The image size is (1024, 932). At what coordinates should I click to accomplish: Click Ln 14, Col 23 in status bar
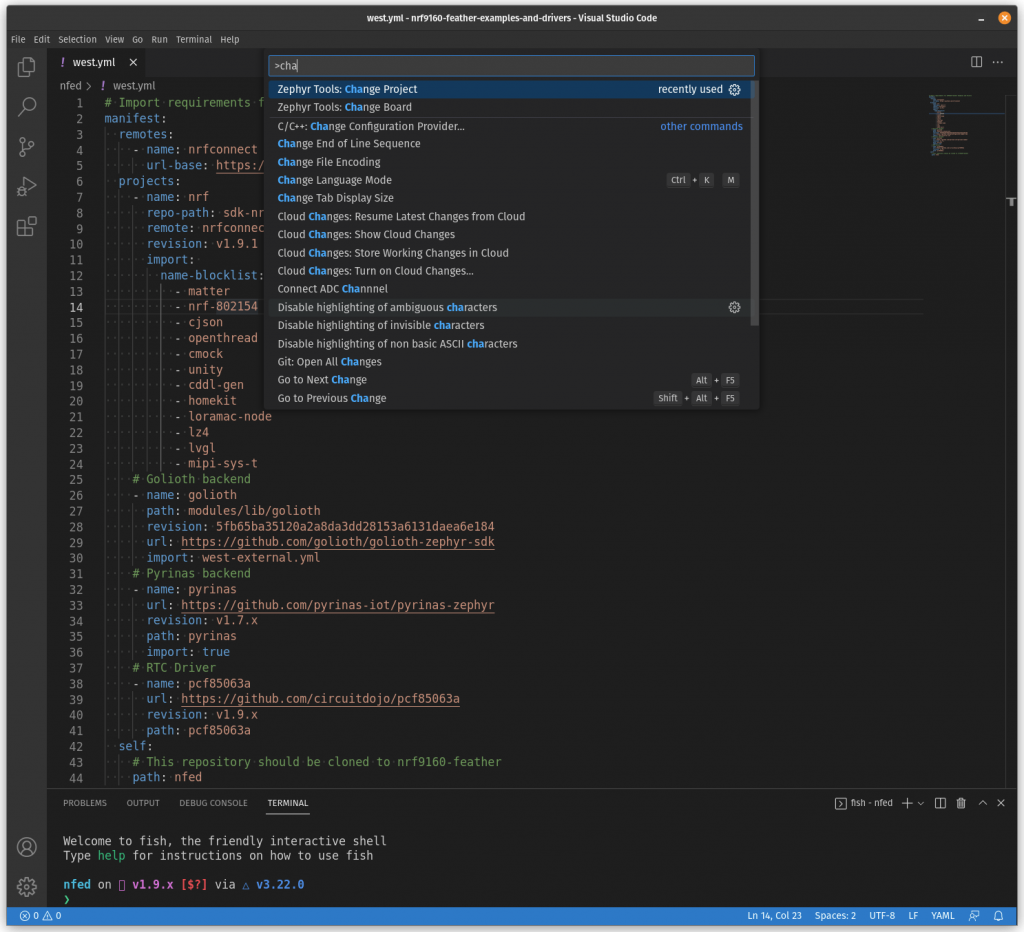pos(775,916)
